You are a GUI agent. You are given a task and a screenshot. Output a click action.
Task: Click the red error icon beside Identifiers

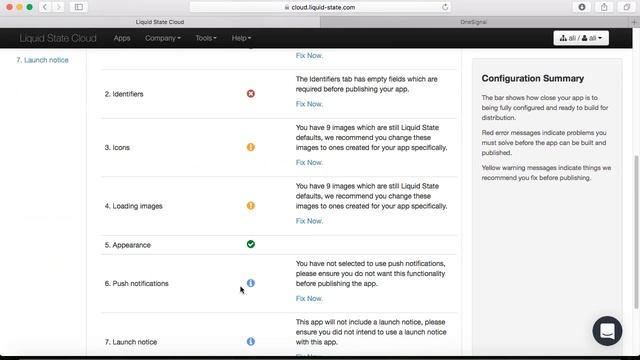(251, 93)
